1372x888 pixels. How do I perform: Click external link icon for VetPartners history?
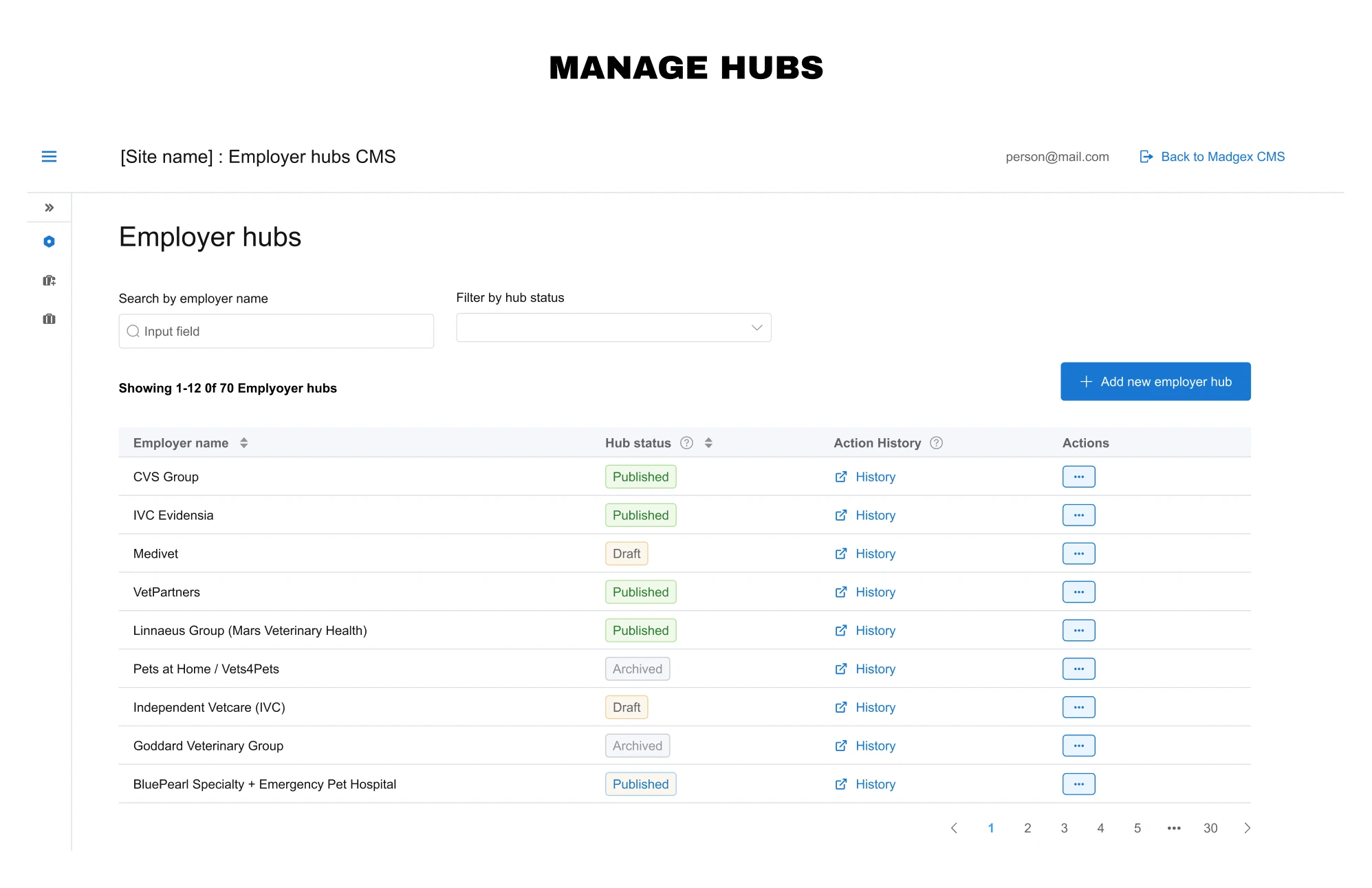pyautogui.click(x=840, y=592)
